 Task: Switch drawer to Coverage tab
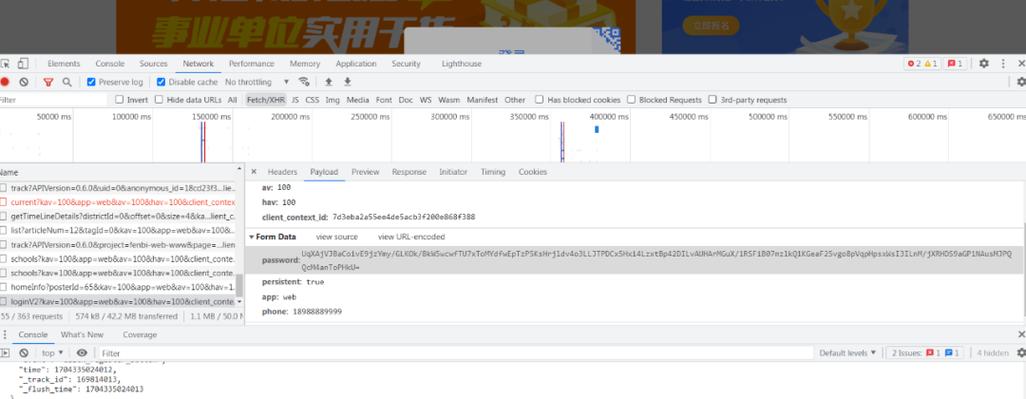pos(139,334)
